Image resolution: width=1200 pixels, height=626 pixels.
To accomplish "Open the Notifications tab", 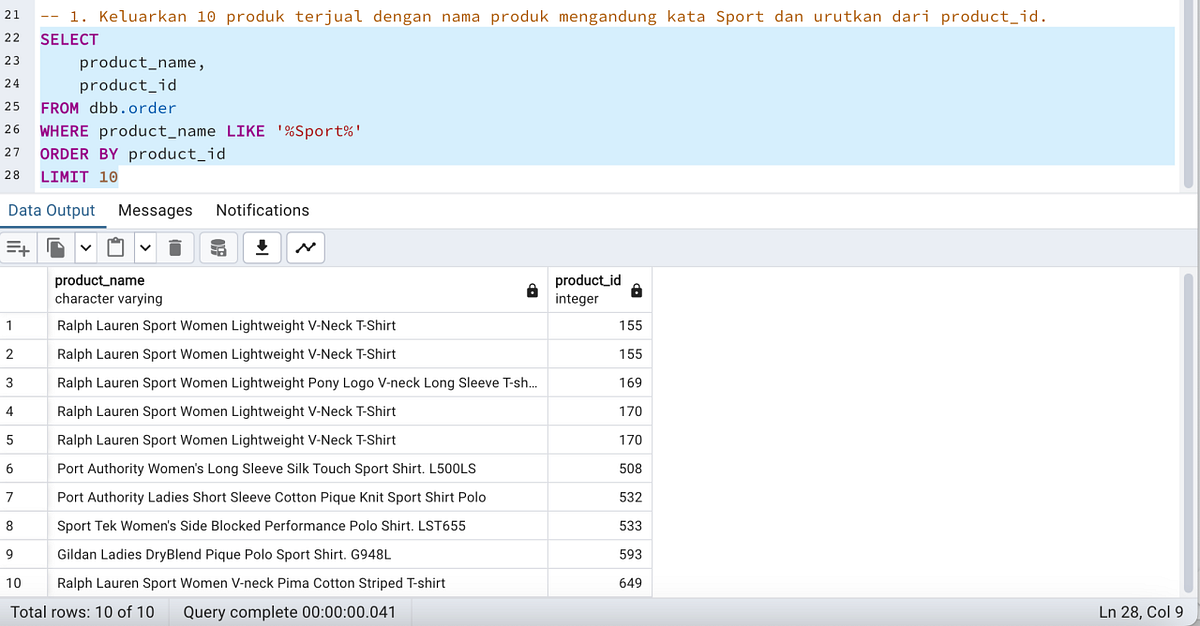I will pyautogui.click(x=262, y=210).
